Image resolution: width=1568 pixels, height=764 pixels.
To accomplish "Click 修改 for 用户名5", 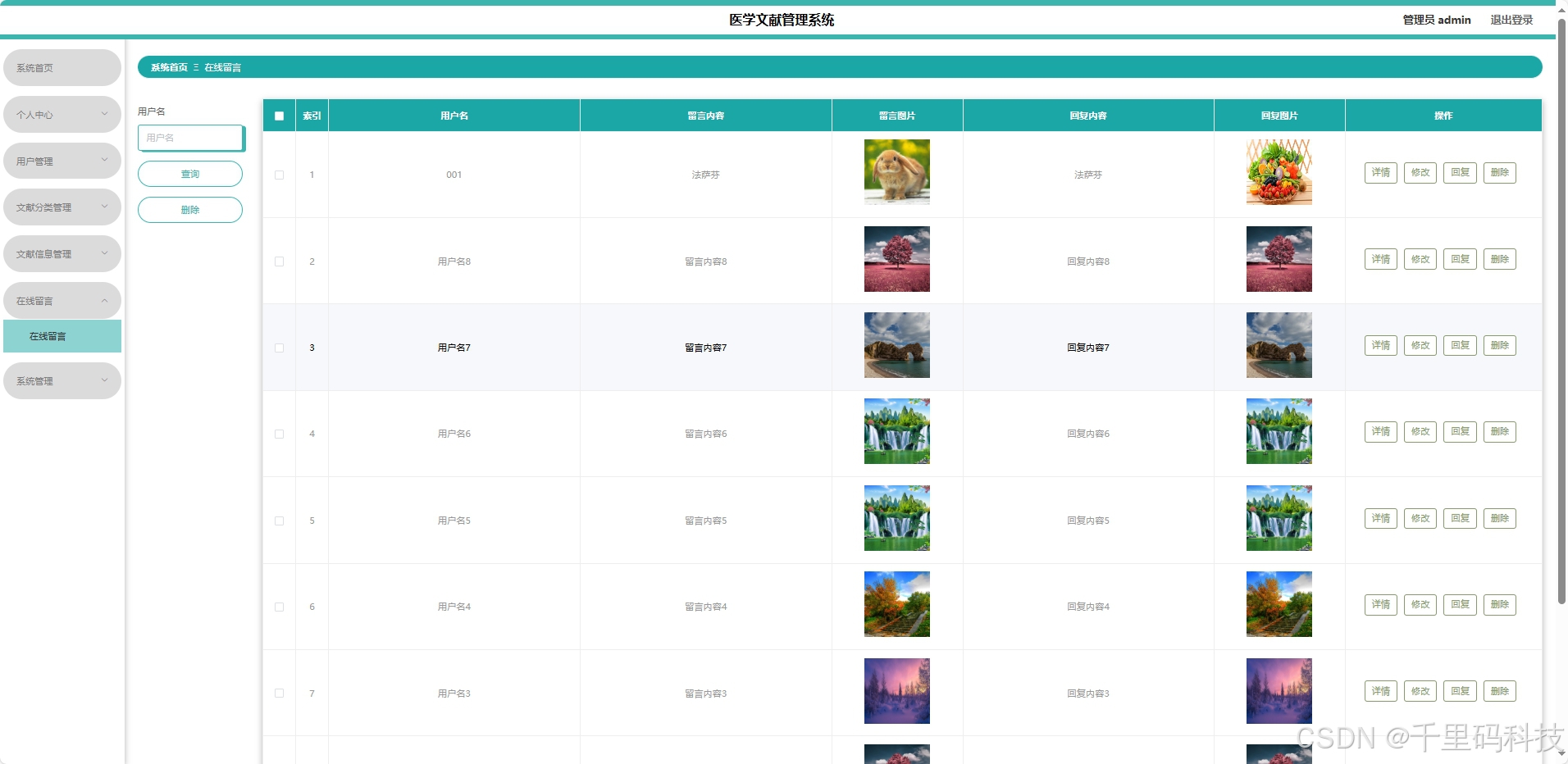I will pos(1420,518).
